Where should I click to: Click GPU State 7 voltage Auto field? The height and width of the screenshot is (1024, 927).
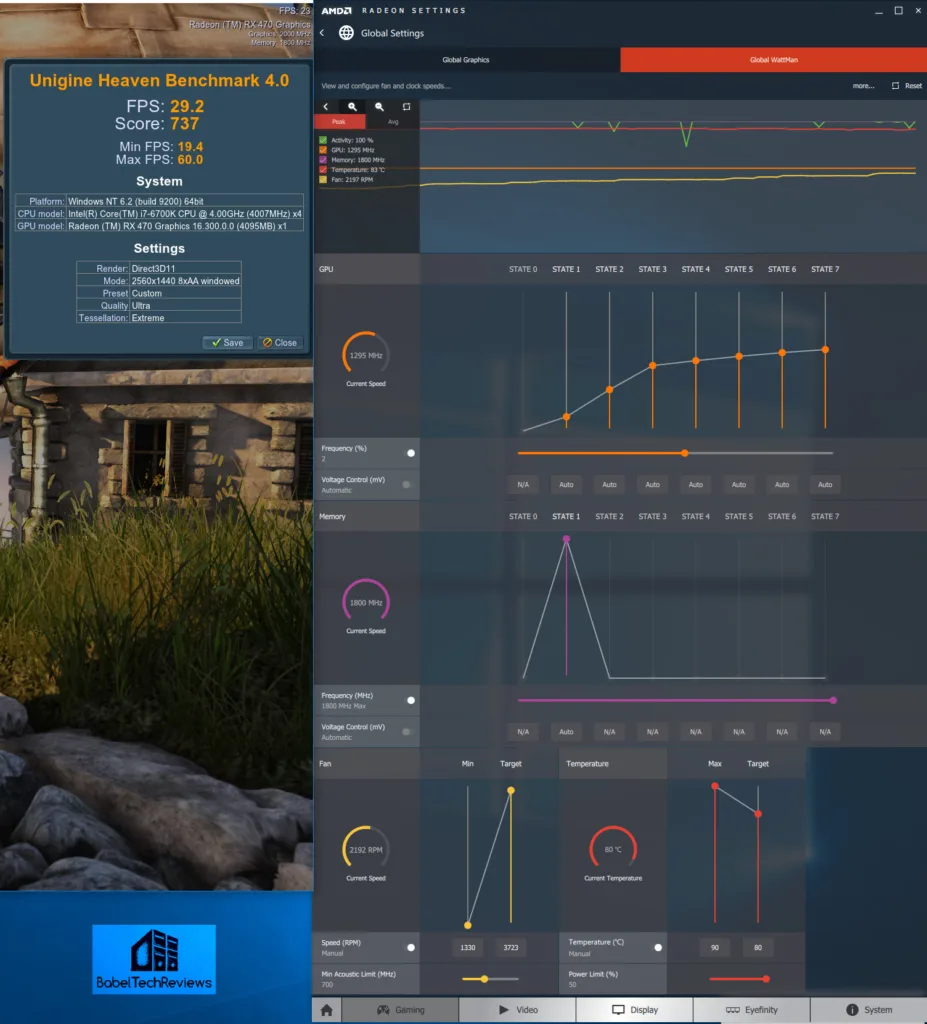point(825,485)
